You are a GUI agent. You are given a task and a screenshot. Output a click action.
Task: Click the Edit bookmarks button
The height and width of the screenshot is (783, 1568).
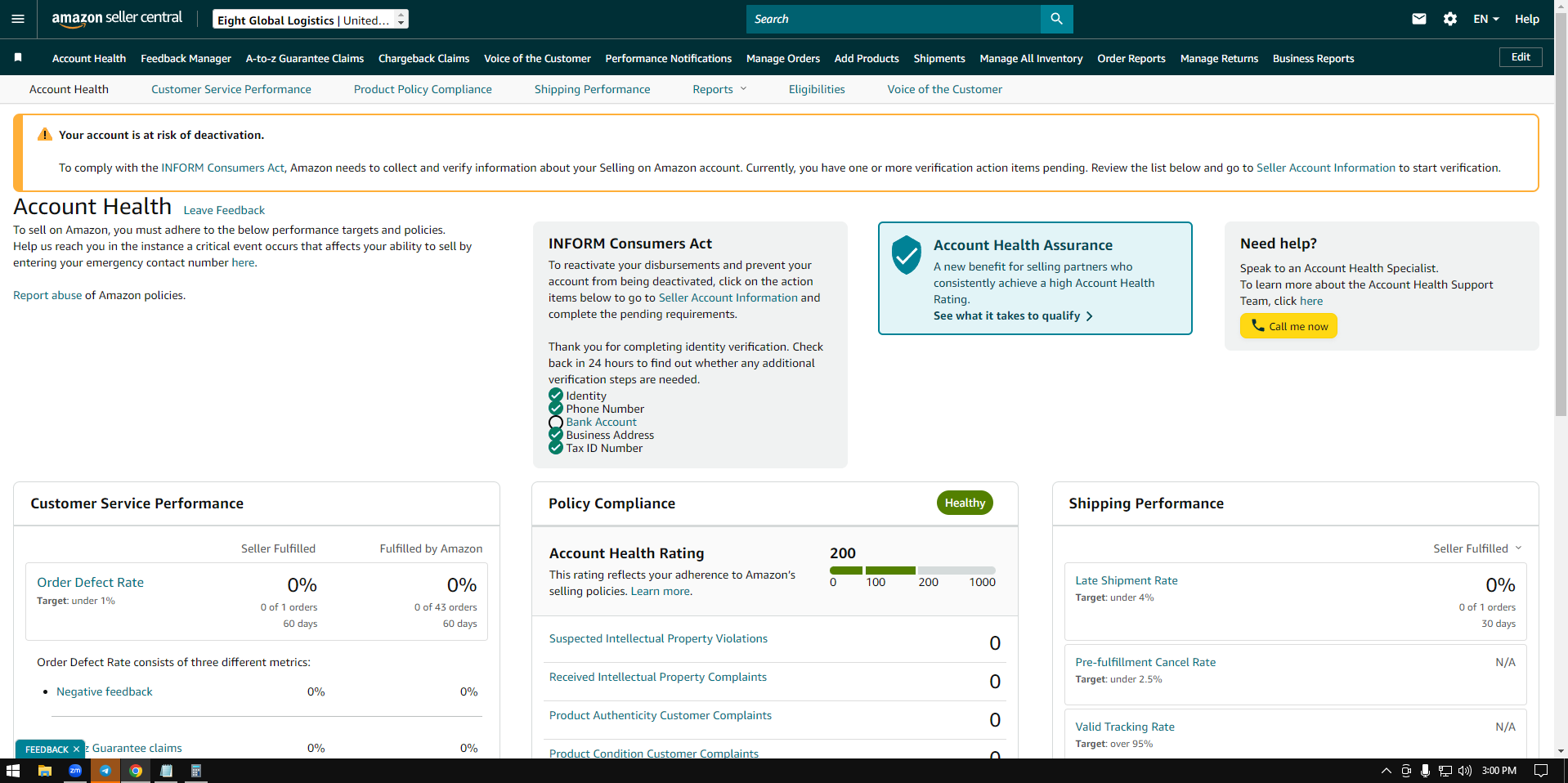pyautogui.click(x=1521, y=57)
